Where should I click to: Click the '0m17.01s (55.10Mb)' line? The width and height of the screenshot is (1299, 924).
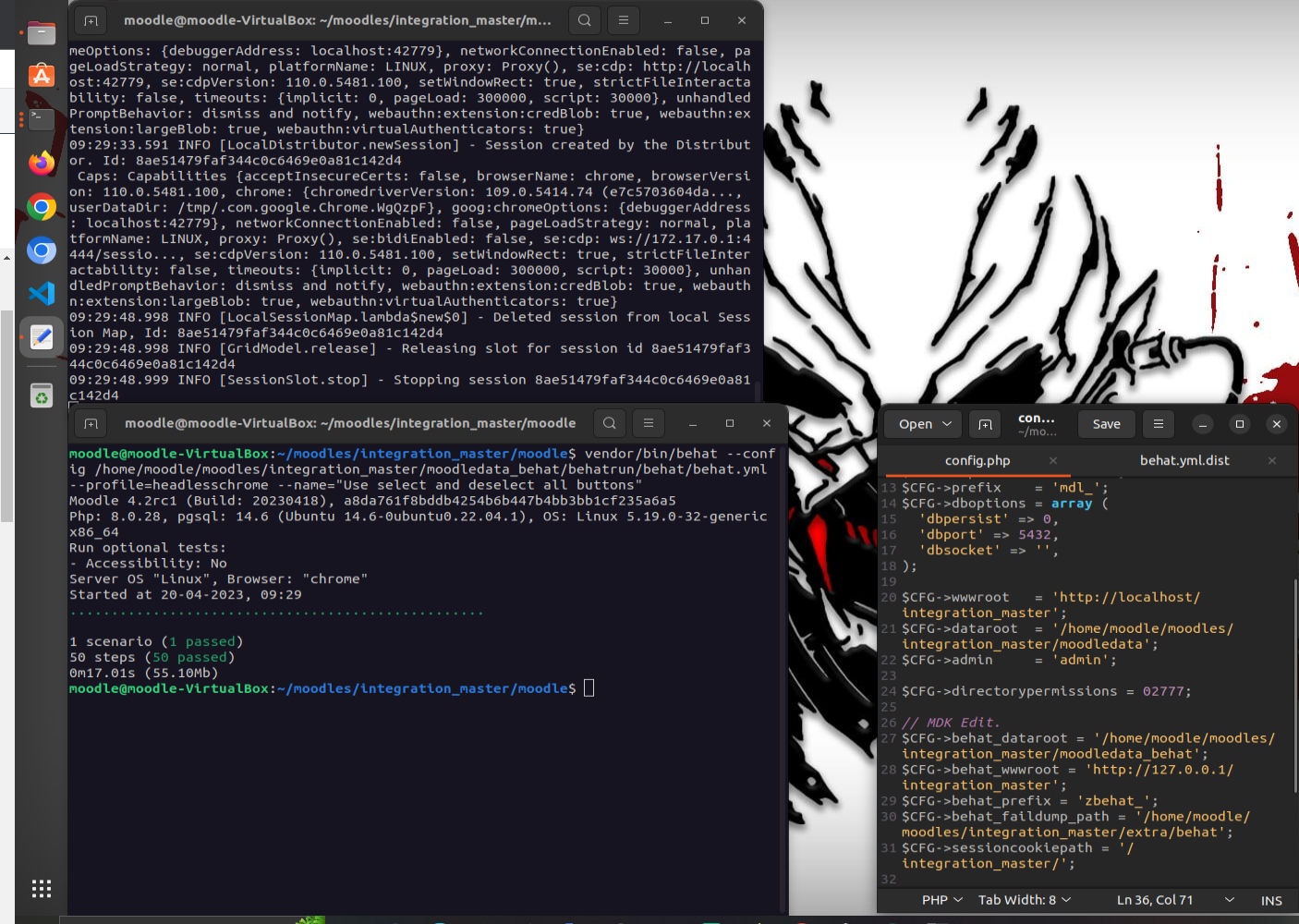144,673
